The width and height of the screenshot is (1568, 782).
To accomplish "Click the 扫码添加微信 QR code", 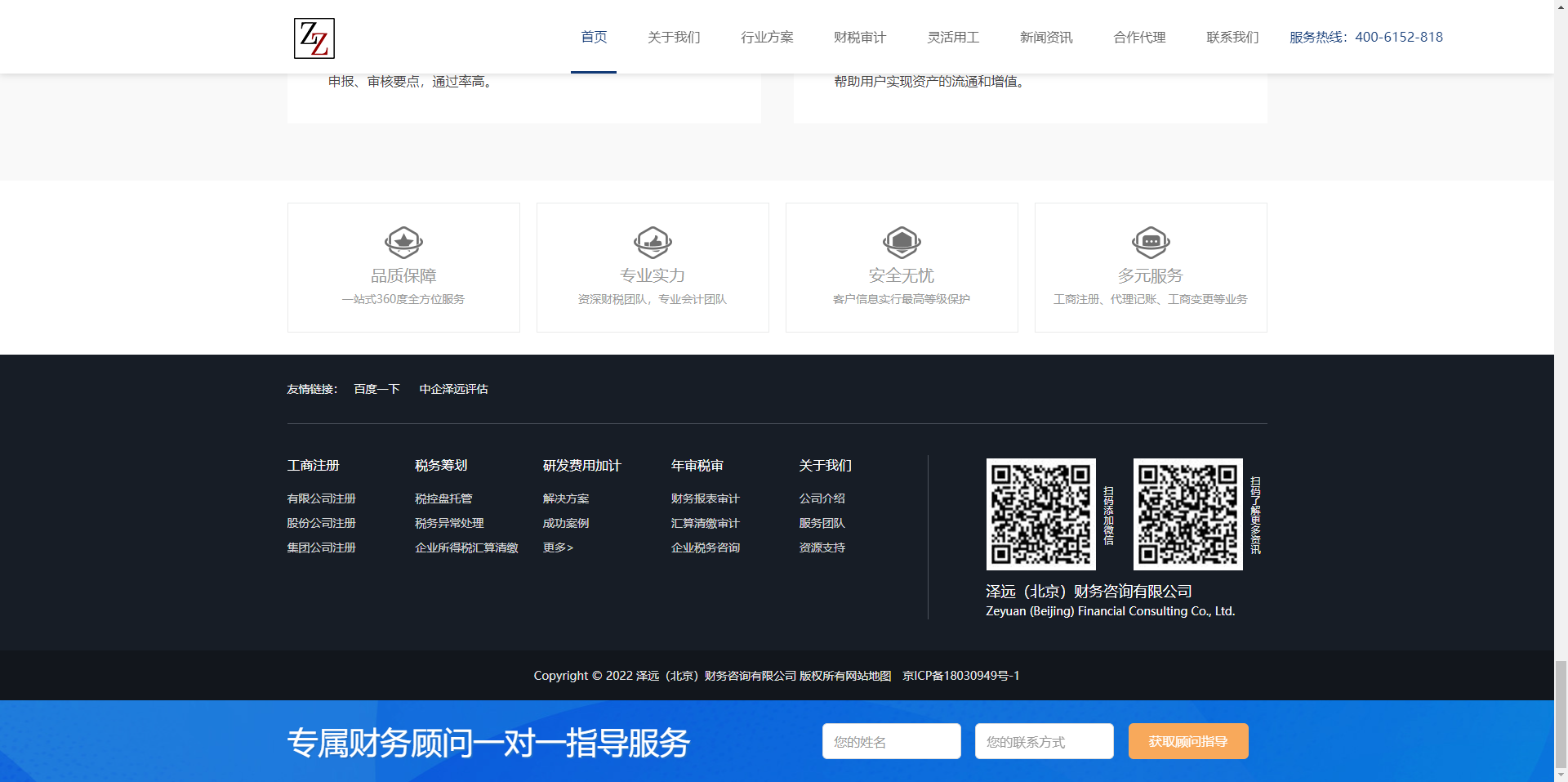I will (x=1040, y=514).
